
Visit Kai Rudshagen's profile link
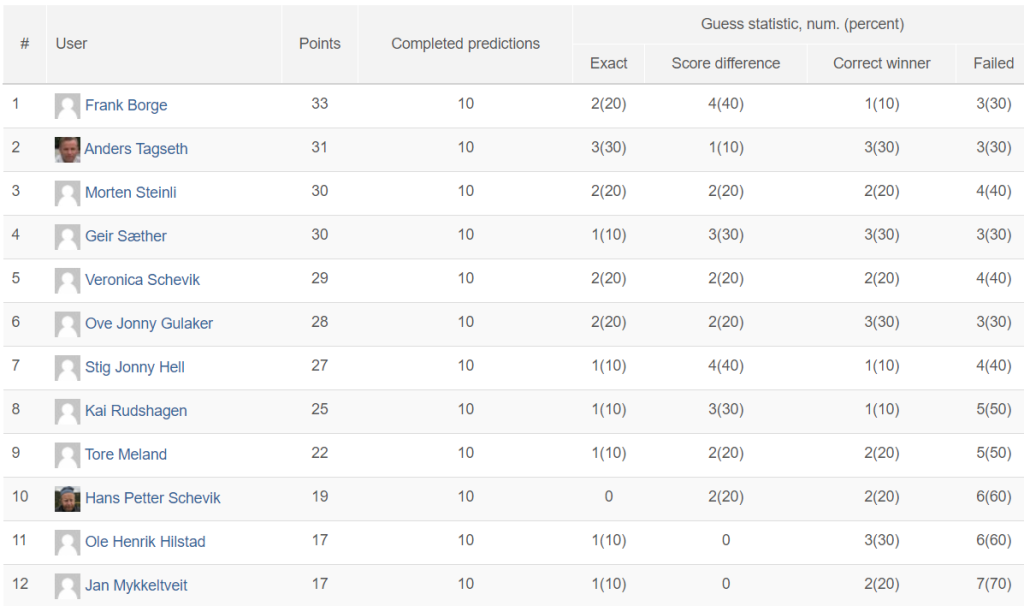[136, 411]
